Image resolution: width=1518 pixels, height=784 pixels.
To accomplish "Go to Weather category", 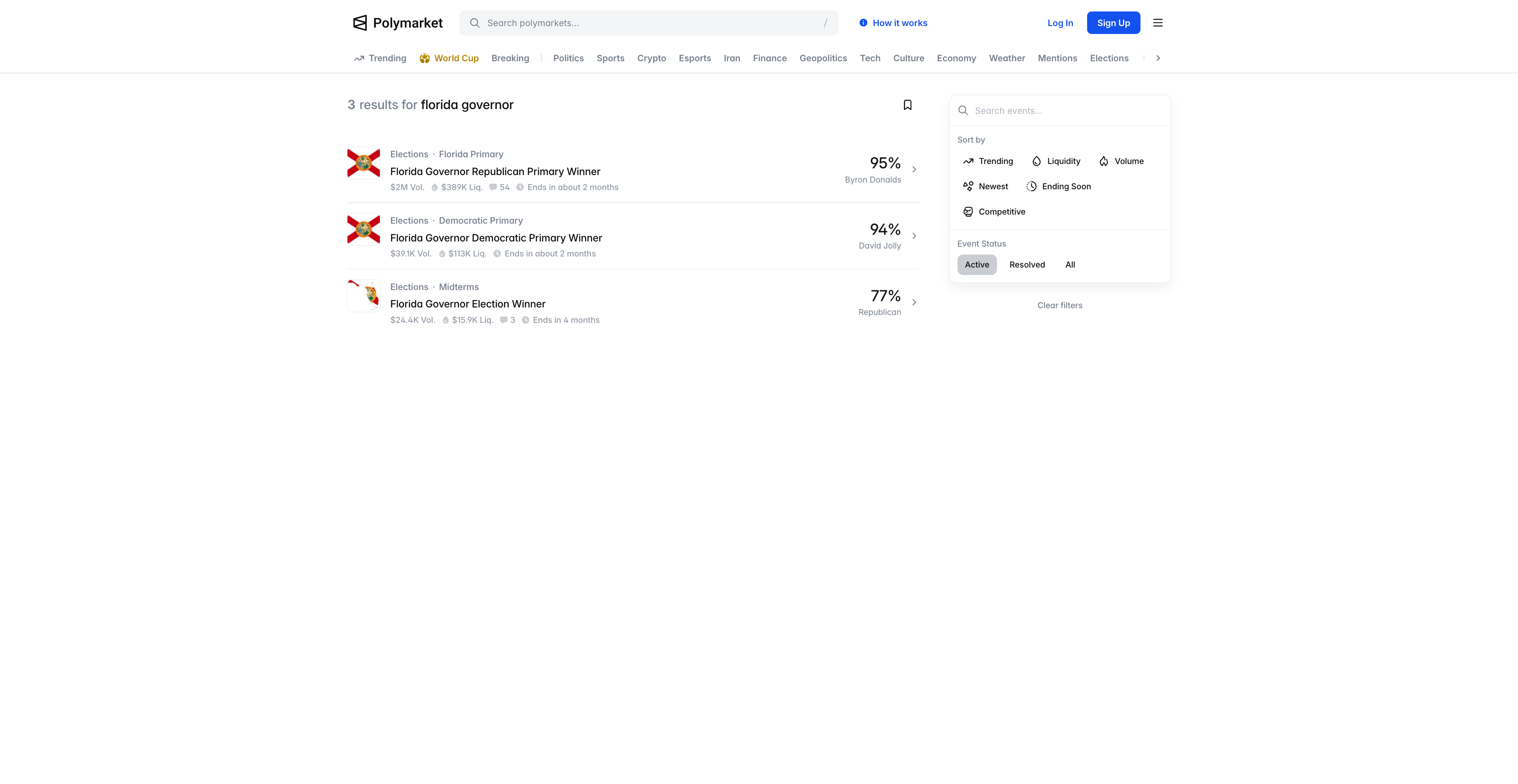I will point(1007,58).
